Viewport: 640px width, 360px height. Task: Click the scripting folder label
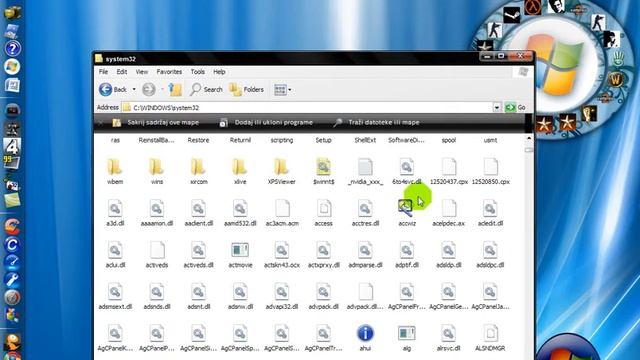click(x=282, y=140)
